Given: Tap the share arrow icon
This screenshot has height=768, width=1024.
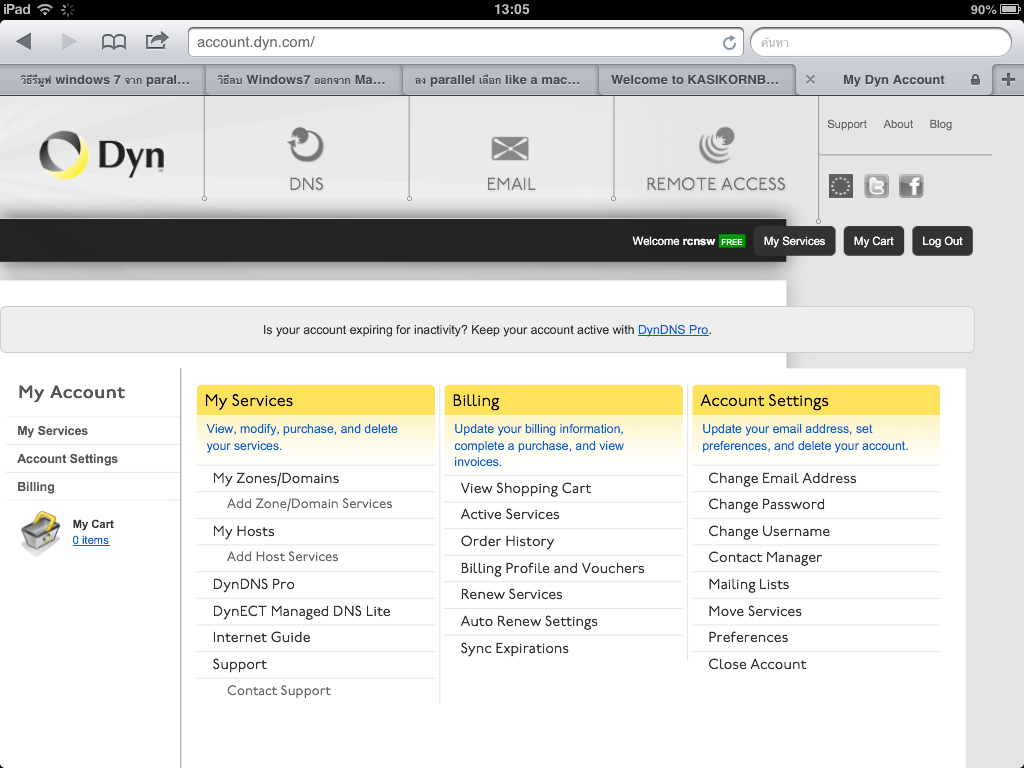Looking at the screenshot, I should 157,41.
